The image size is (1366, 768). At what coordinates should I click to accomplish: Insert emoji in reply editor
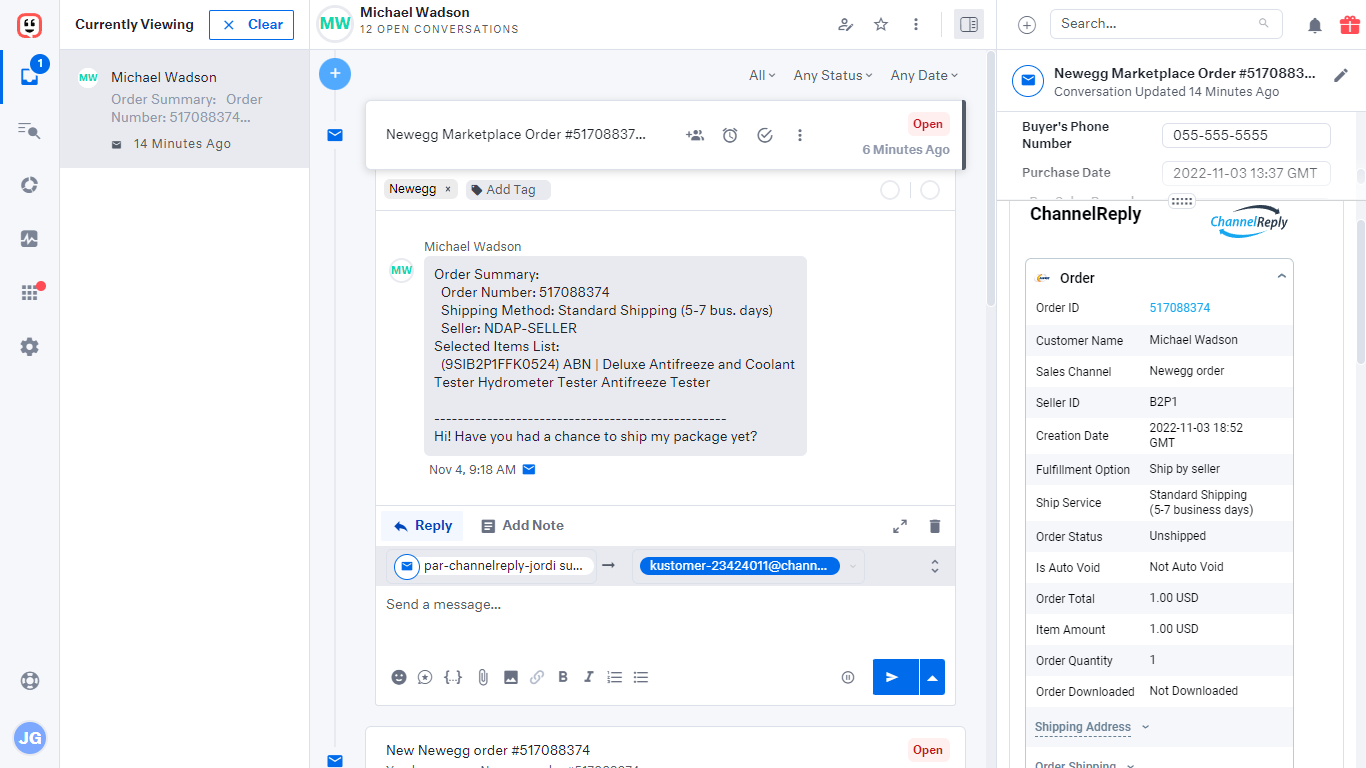point(399,677)
